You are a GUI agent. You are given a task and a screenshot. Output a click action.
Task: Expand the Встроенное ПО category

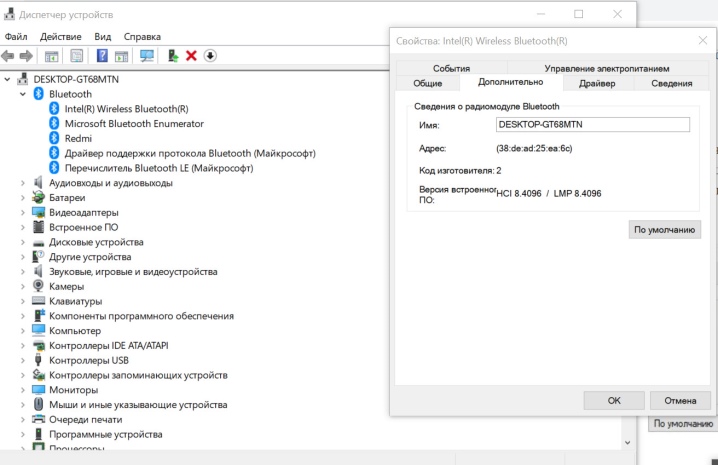(22, 227)
